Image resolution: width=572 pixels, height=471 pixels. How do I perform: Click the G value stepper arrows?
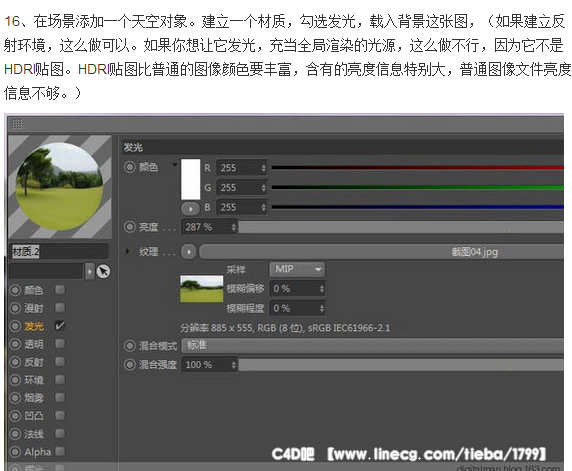[x=263, y=188]
